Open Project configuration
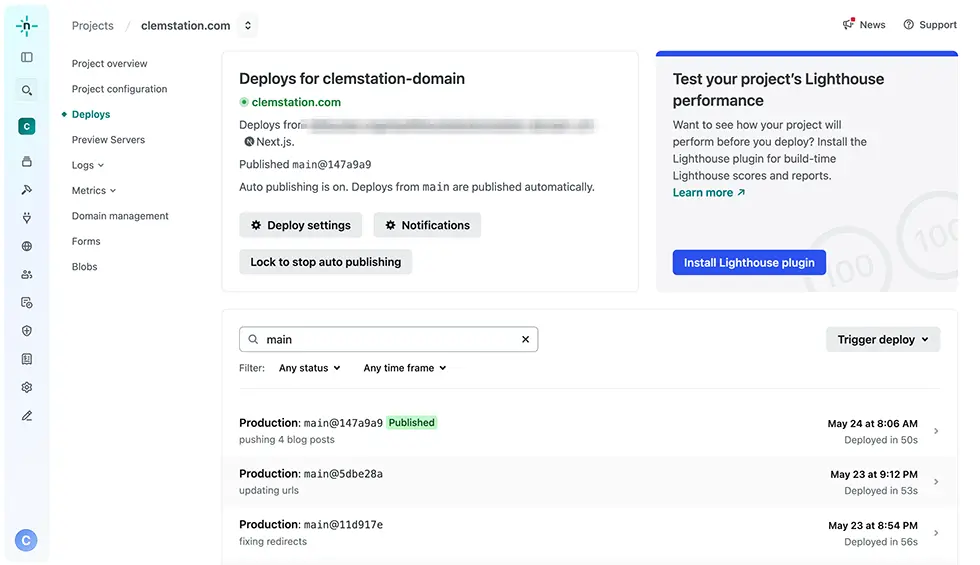 click(x=119, y=89)
